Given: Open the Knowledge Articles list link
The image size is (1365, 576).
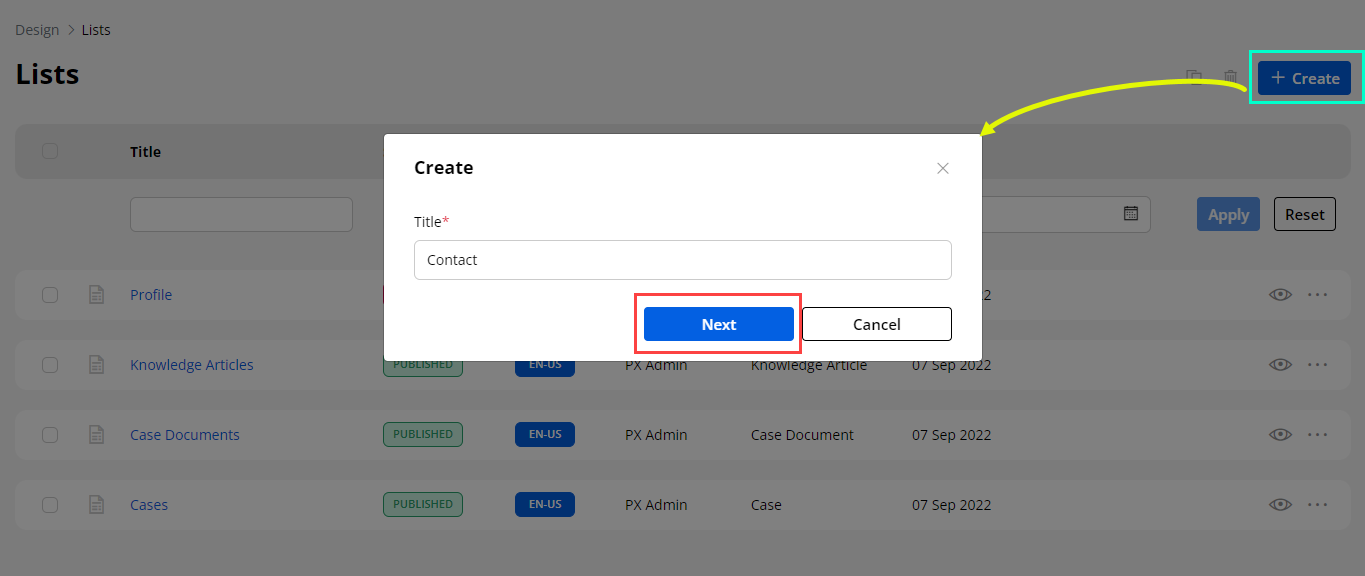Looking at the screenshot, I should tap(191, 365).
